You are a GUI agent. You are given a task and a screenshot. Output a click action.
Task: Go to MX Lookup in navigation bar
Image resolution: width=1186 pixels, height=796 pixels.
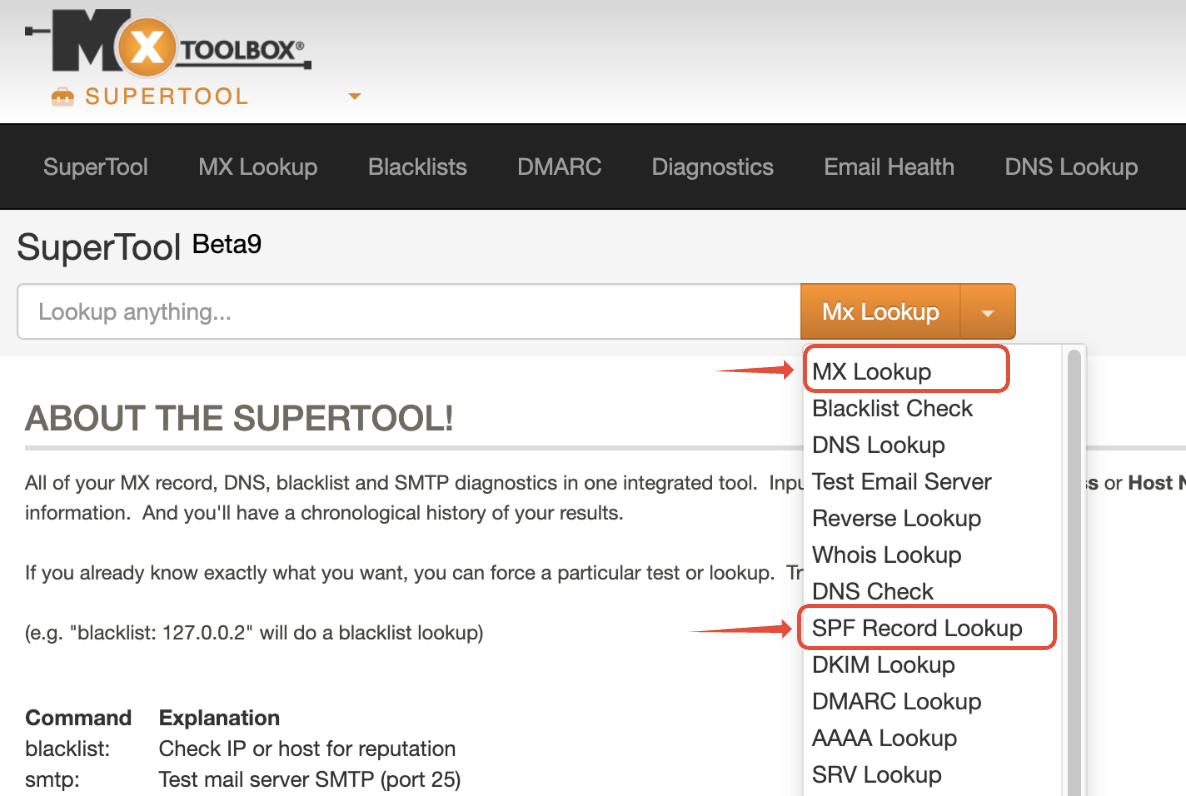click(258, 167)
